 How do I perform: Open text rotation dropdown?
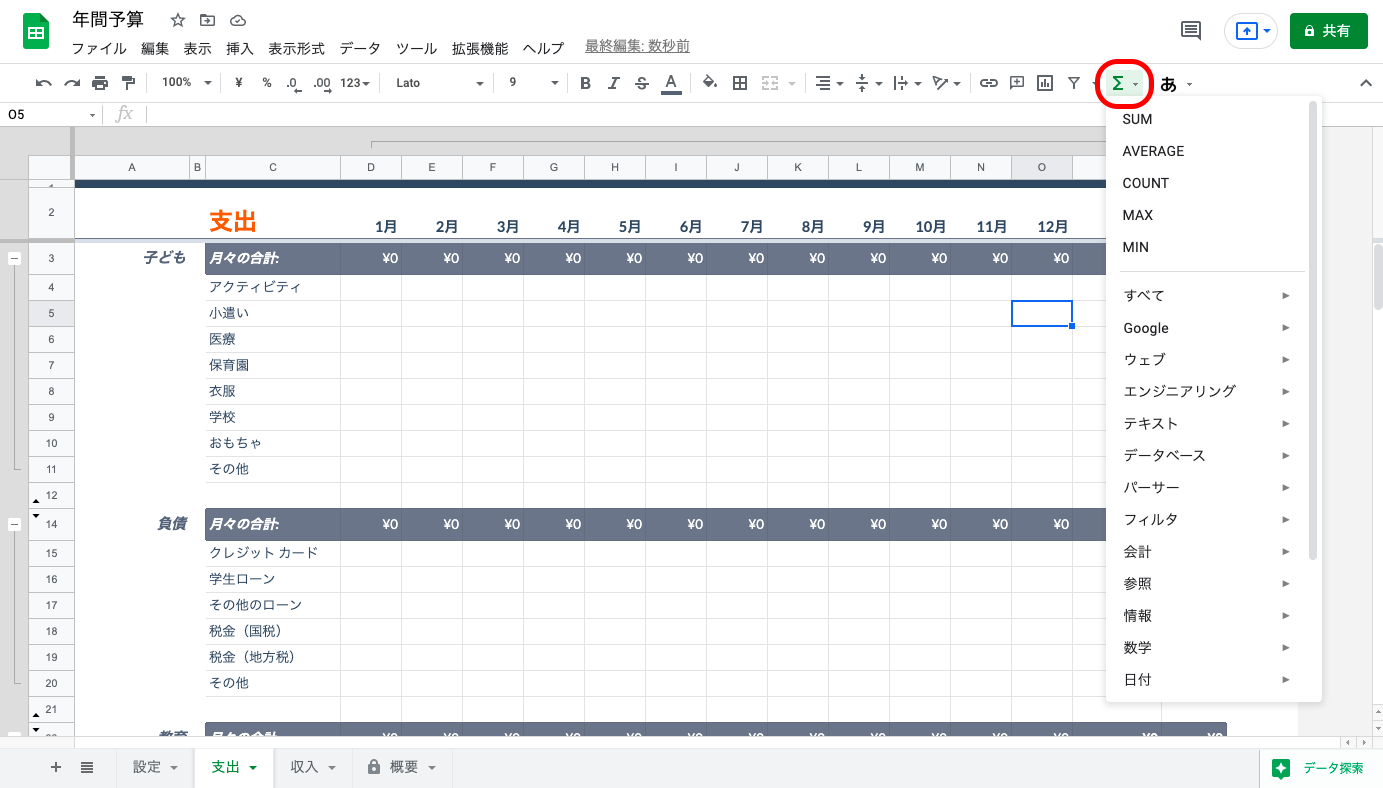point(947,83)
